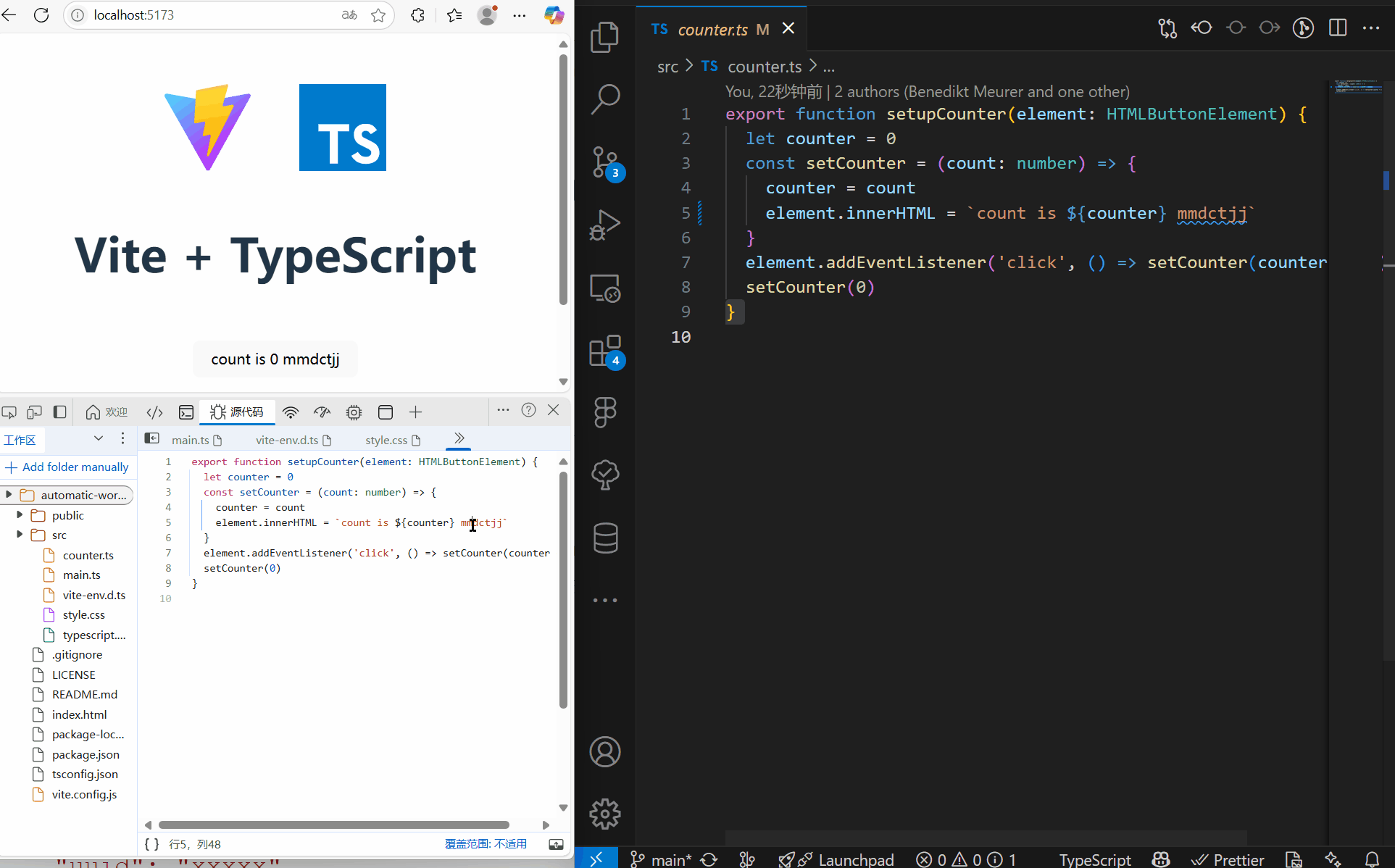The image size is (1395, 868).
Task: Click the DevTools source vertical scrollbar
Action: coord(563,591)
